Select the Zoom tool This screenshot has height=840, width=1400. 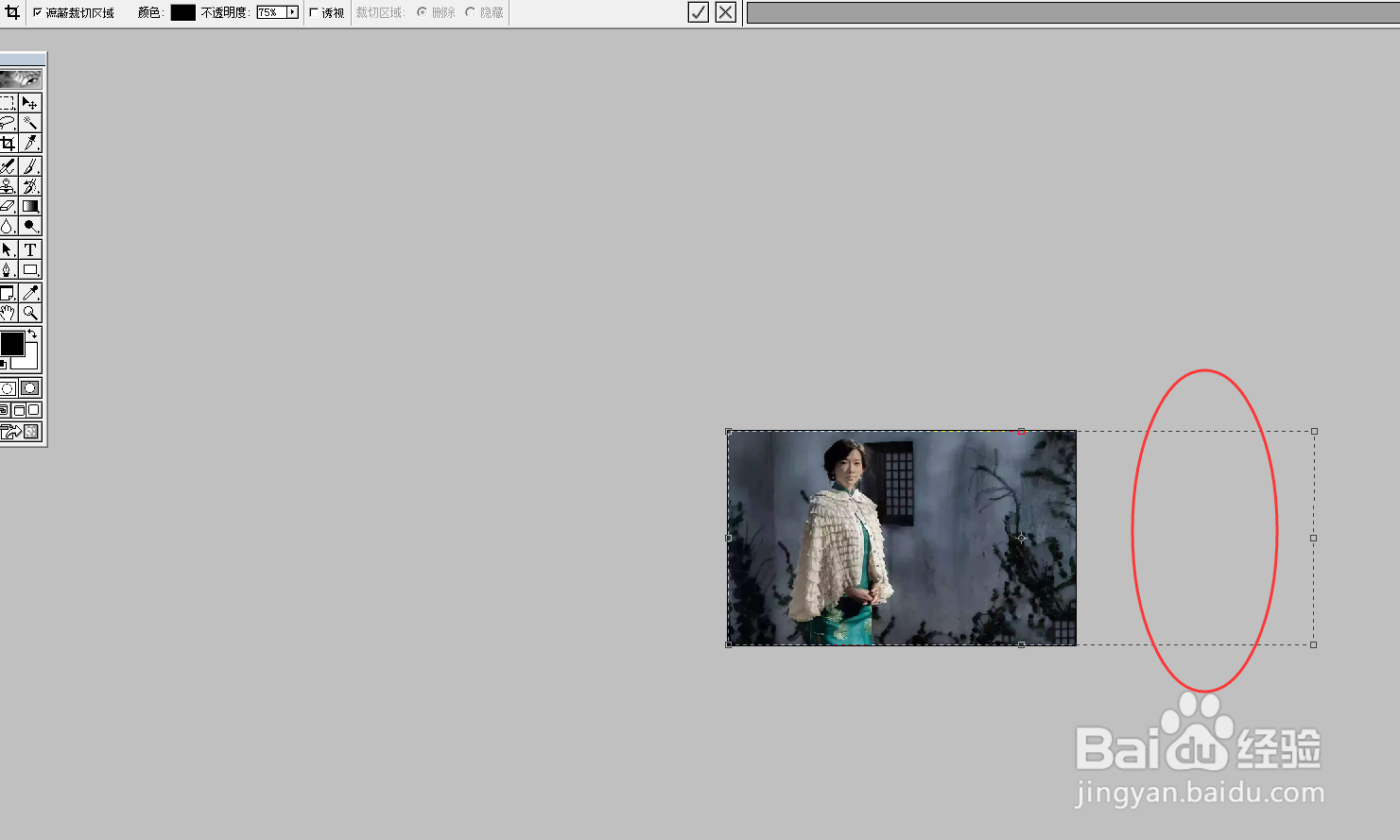30,313
